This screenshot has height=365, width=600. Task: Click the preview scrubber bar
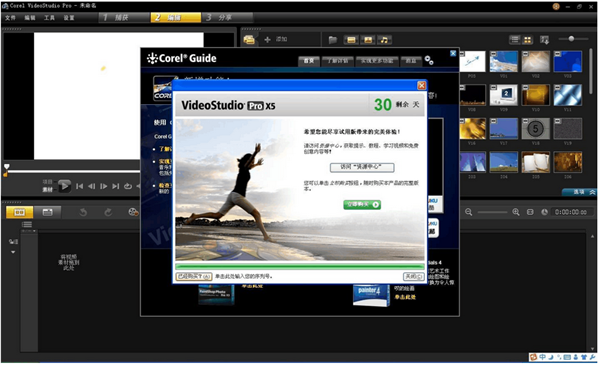(74, 171)
